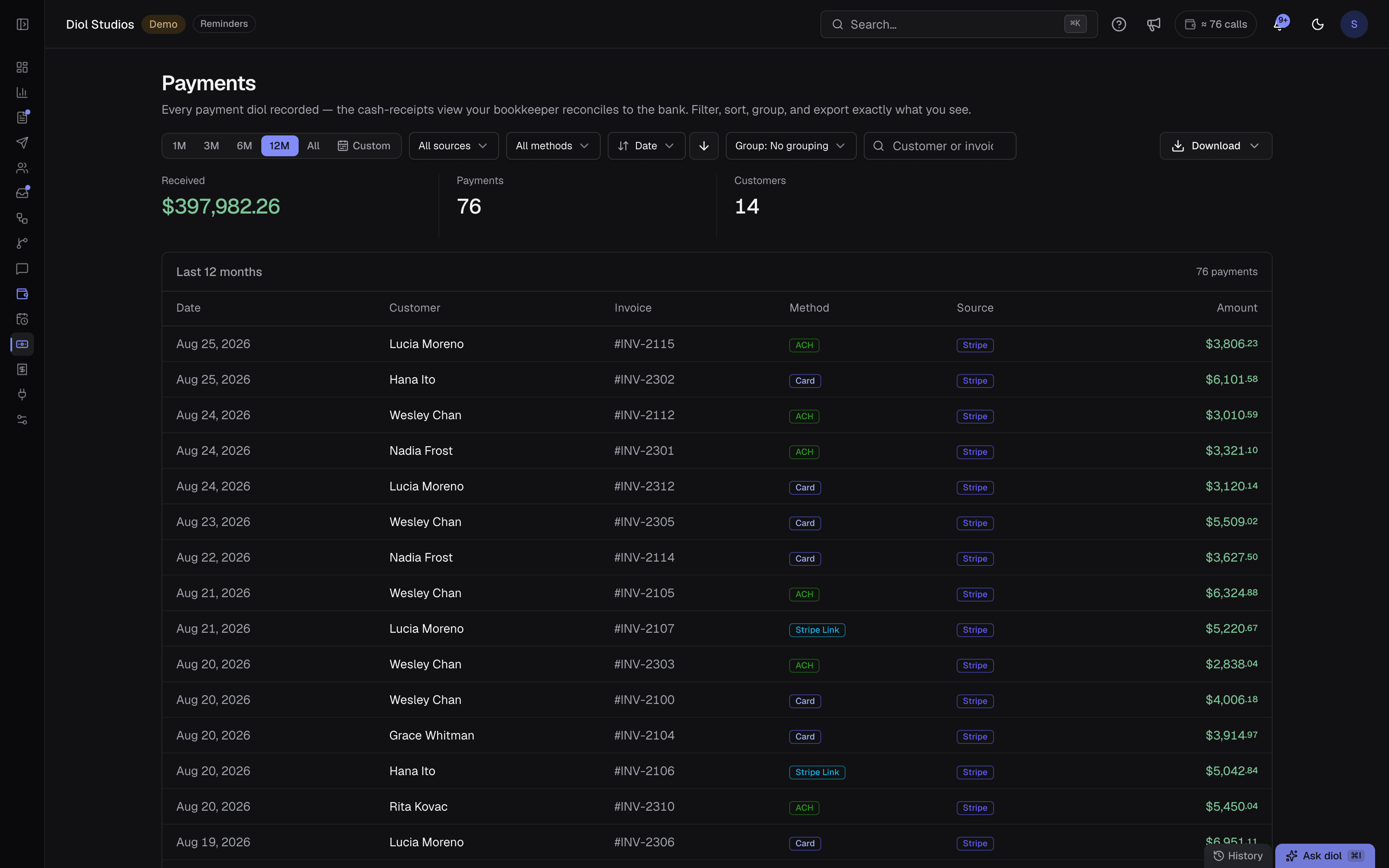Image resolution: width=1389 pixels, height=868 pixels.
Task: Click the ≈ 76 calls usage pill
Action: tap(1216, 24)
